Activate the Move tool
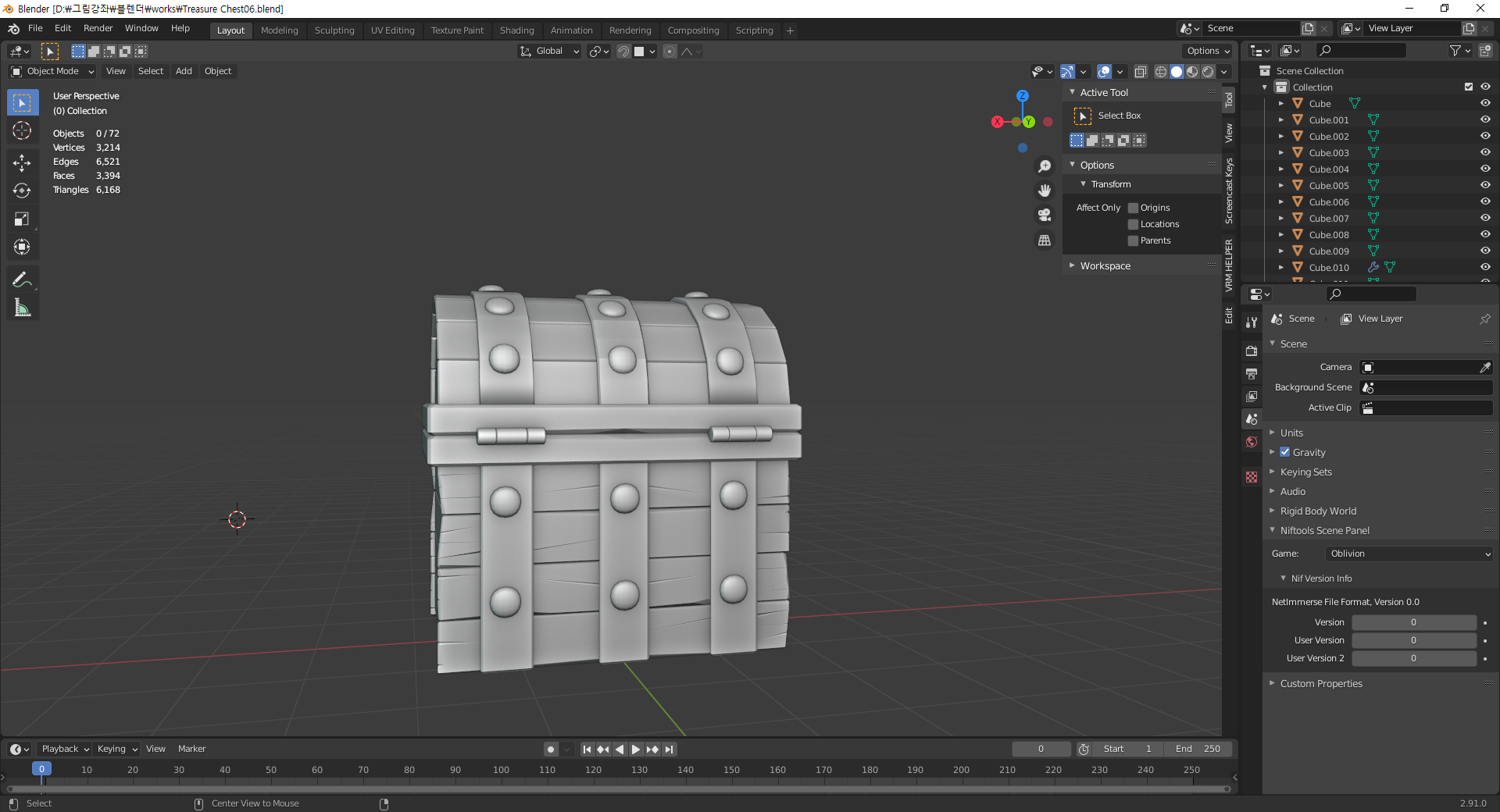Viewport: 1500px width, 812px height. coord(22,162)
